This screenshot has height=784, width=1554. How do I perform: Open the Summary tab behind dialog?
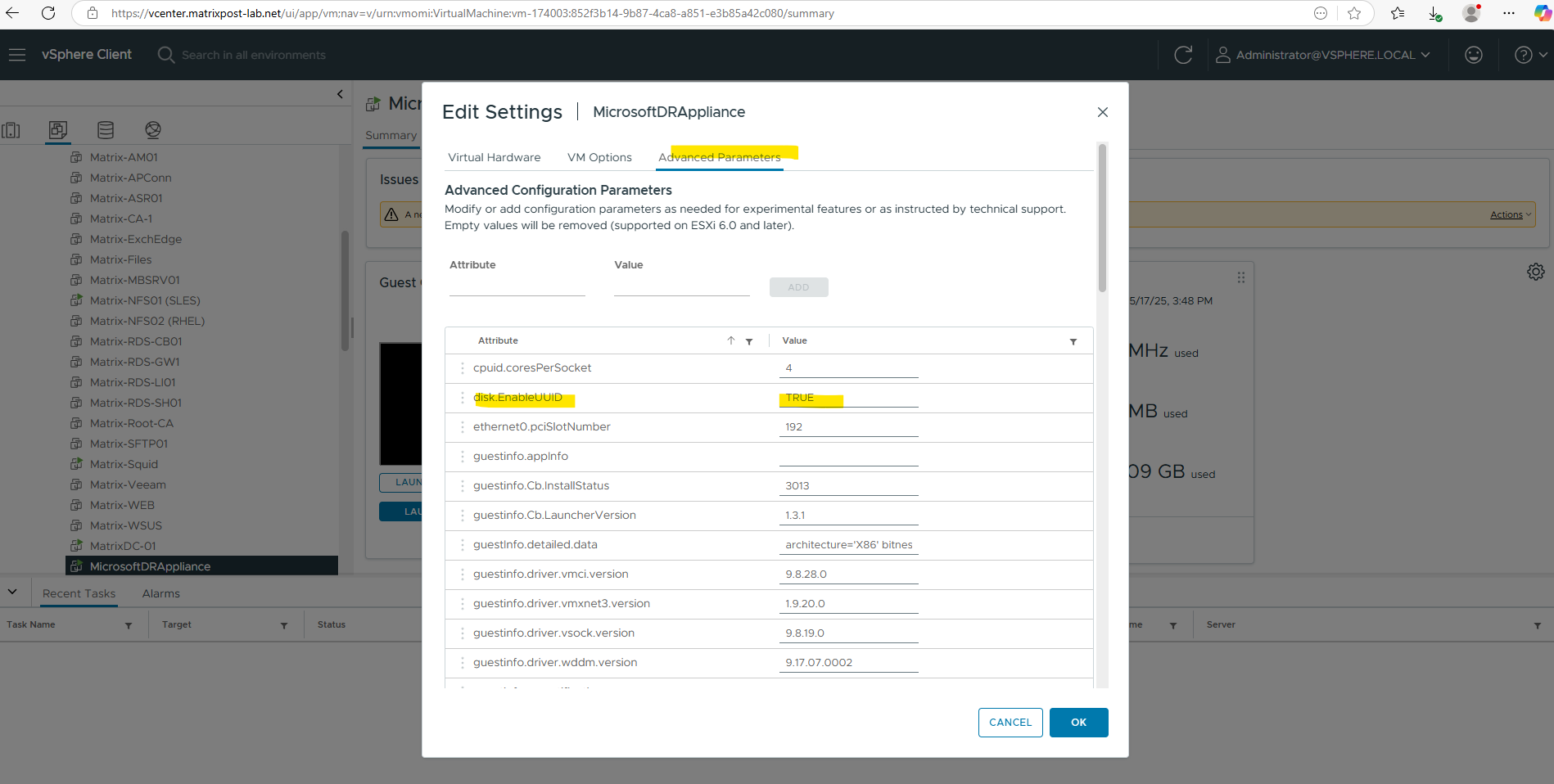[391, 135]
